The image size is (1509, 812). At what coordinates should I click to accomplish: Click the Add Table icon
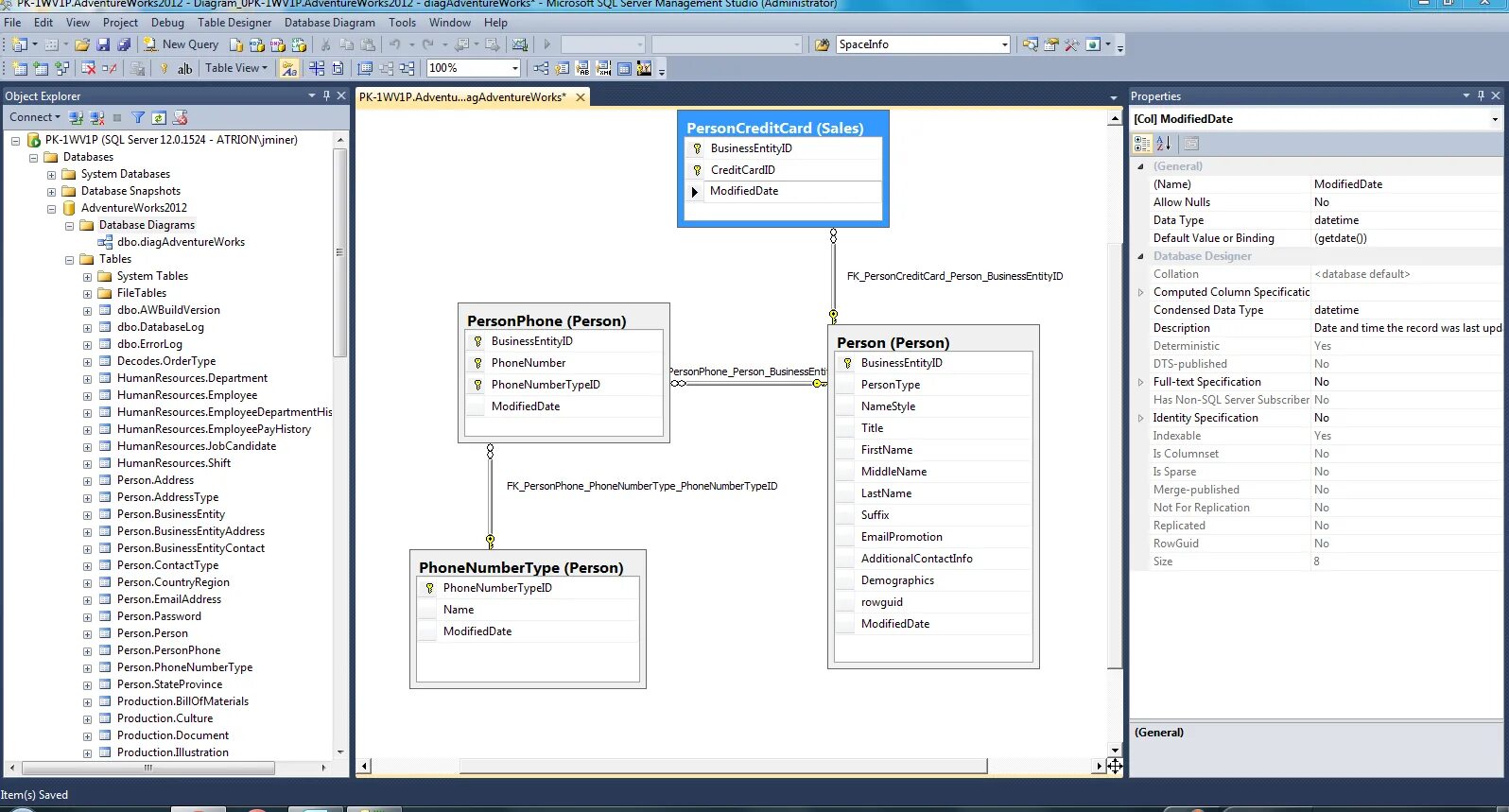(41, 68)
